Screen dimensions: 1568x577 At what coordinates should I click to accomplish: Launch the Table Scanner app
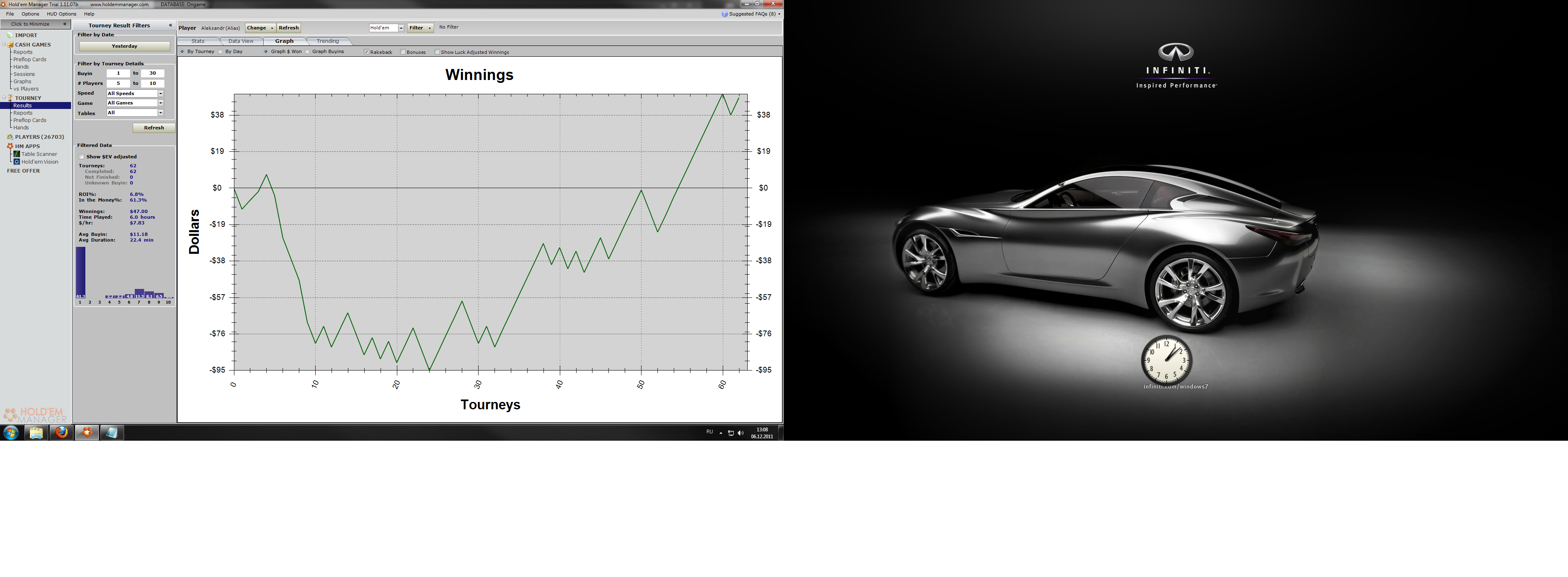click(x=17, y=154)
